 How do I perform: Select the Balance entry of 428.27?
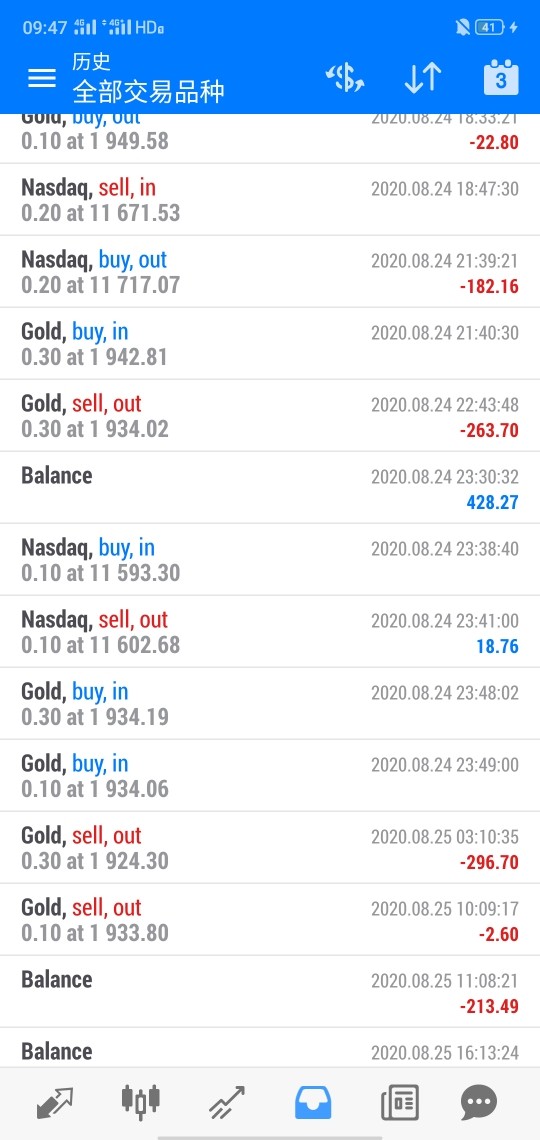click(x=270, y=488)
